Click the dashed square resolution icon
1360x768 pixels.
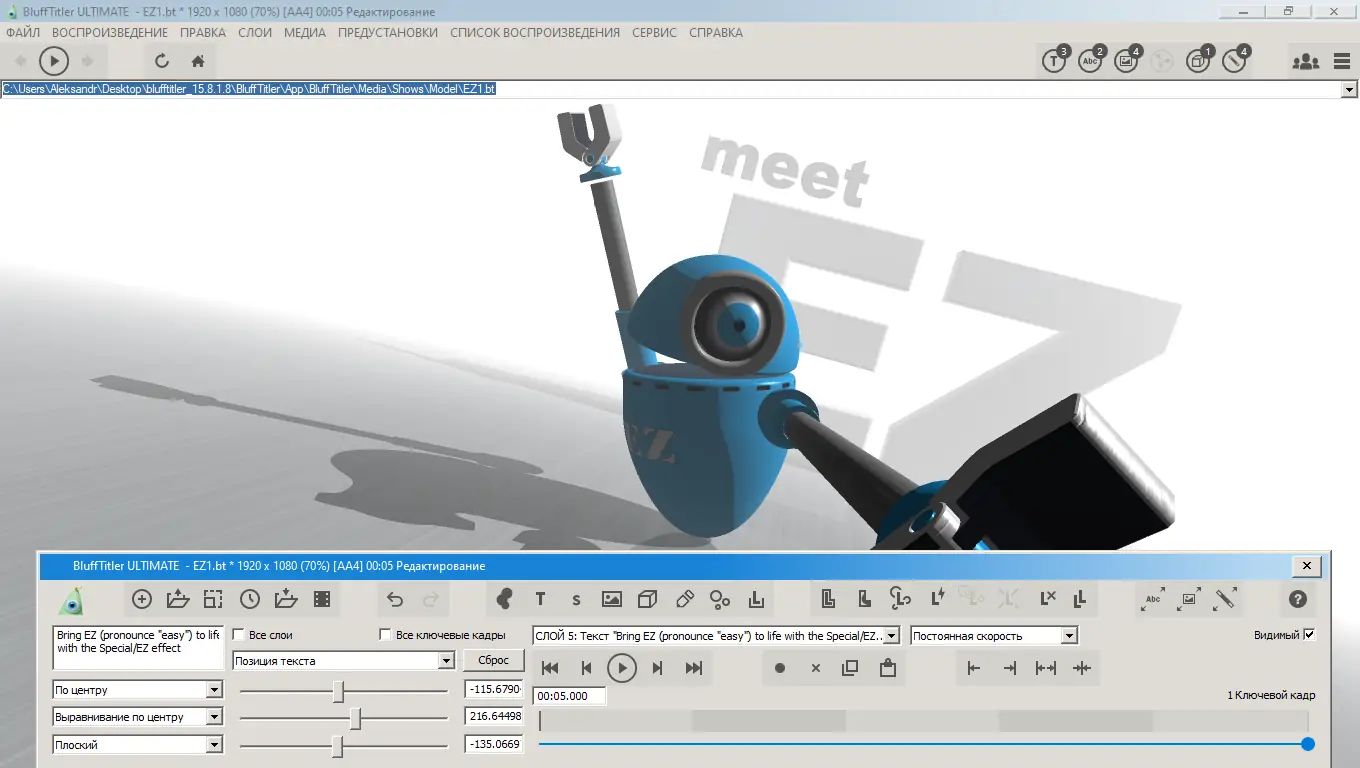pos(213,599)
